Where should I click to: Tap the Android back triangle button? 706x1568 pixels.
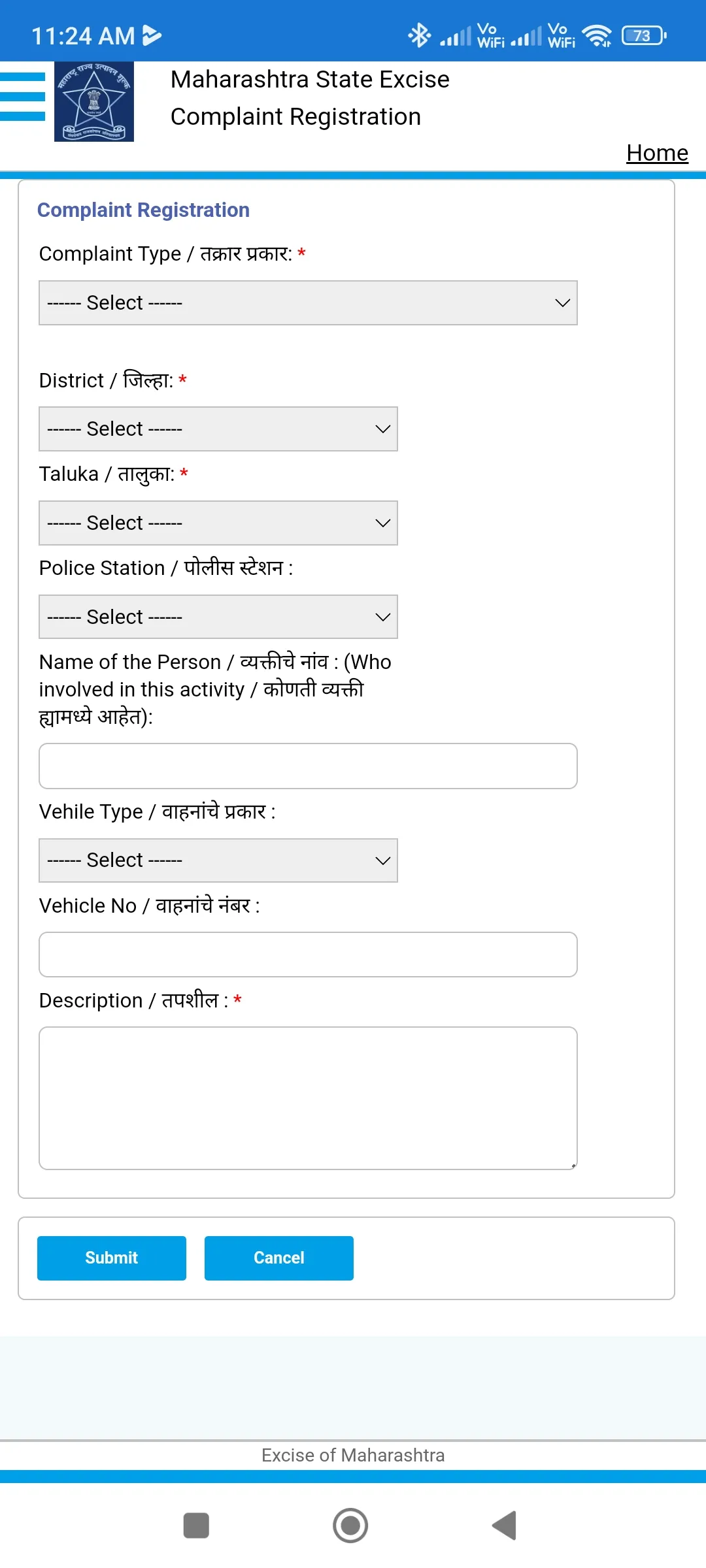pyautogui.click(x=505, y=1526)
